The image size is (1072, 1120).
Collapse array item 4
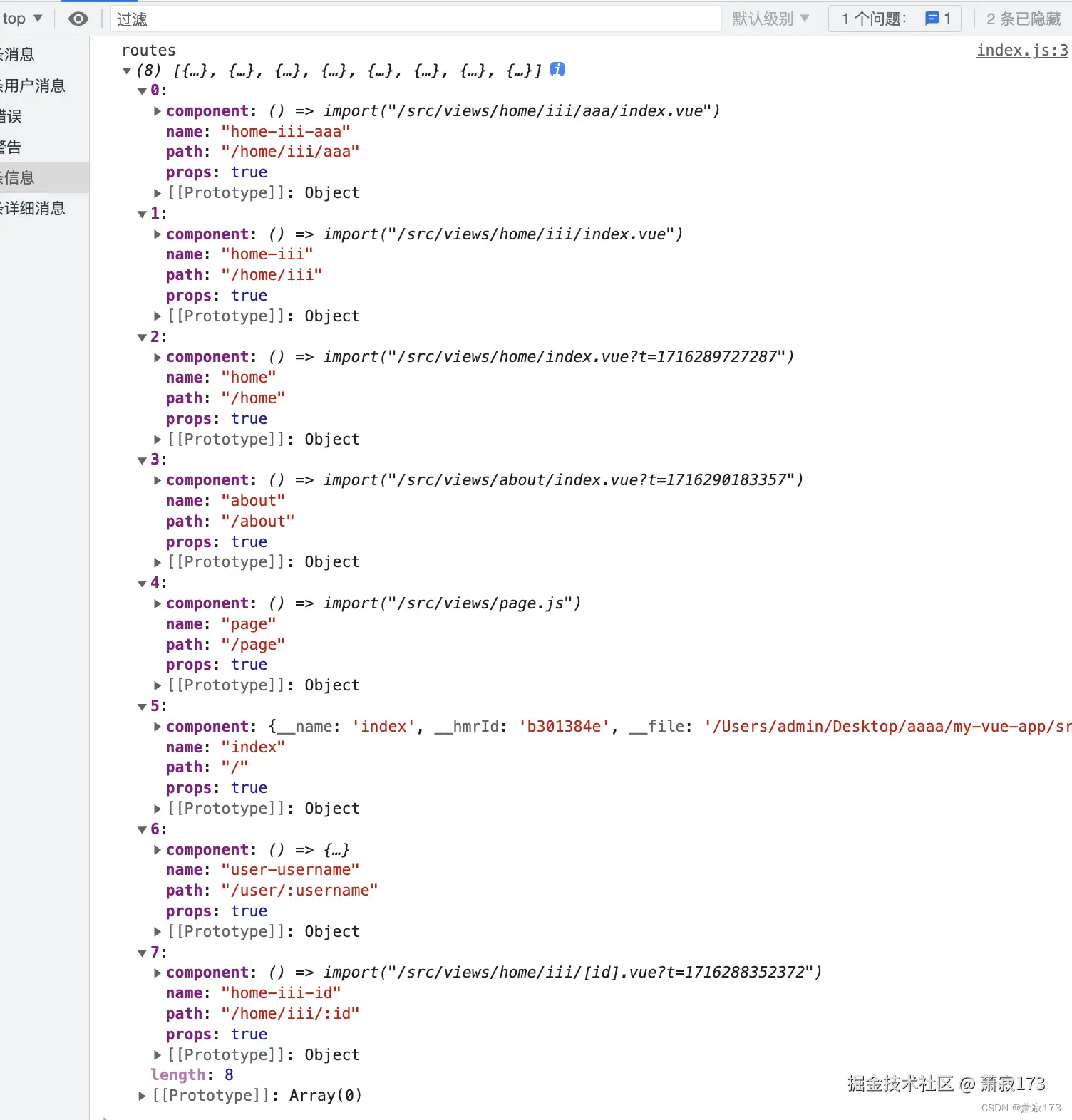(142, 584)
